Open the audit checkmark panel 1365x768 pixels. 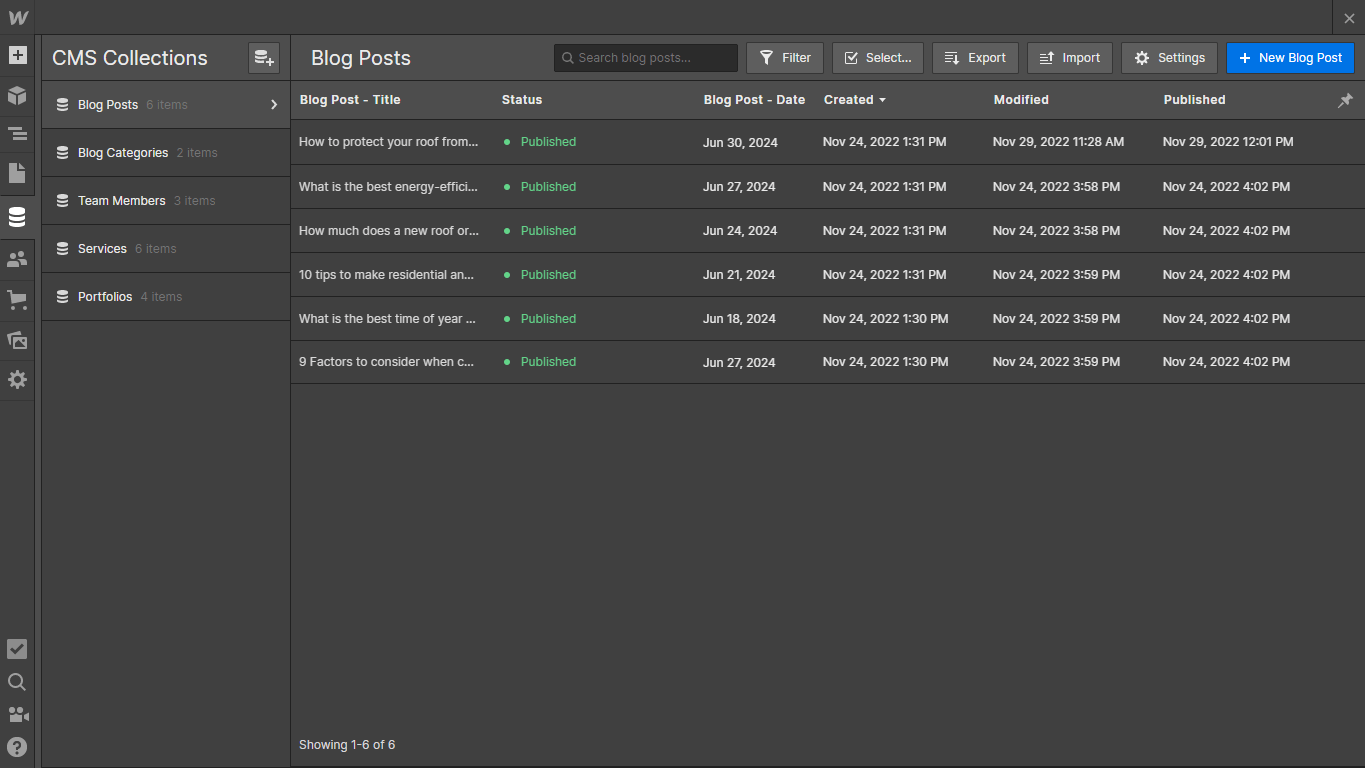pos(17,649)
